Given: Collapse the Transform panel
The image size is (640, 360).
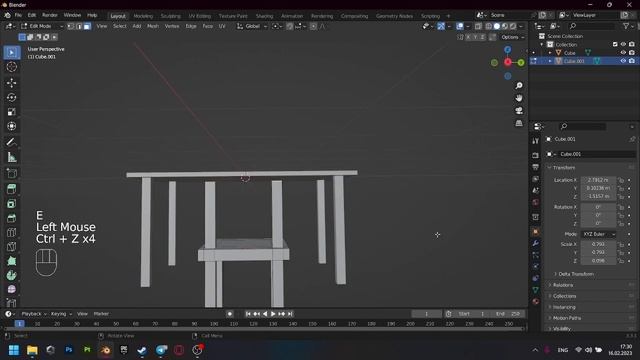Looking at the screenshot, I should [x=564, y=168].
